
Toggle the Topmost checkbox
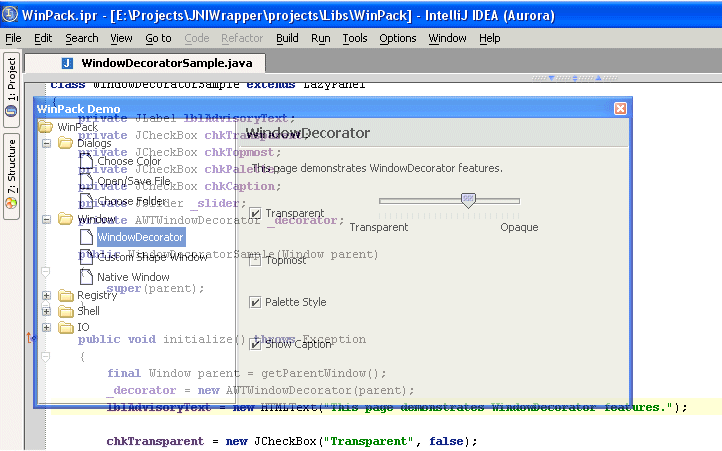(x=255, y=260)
